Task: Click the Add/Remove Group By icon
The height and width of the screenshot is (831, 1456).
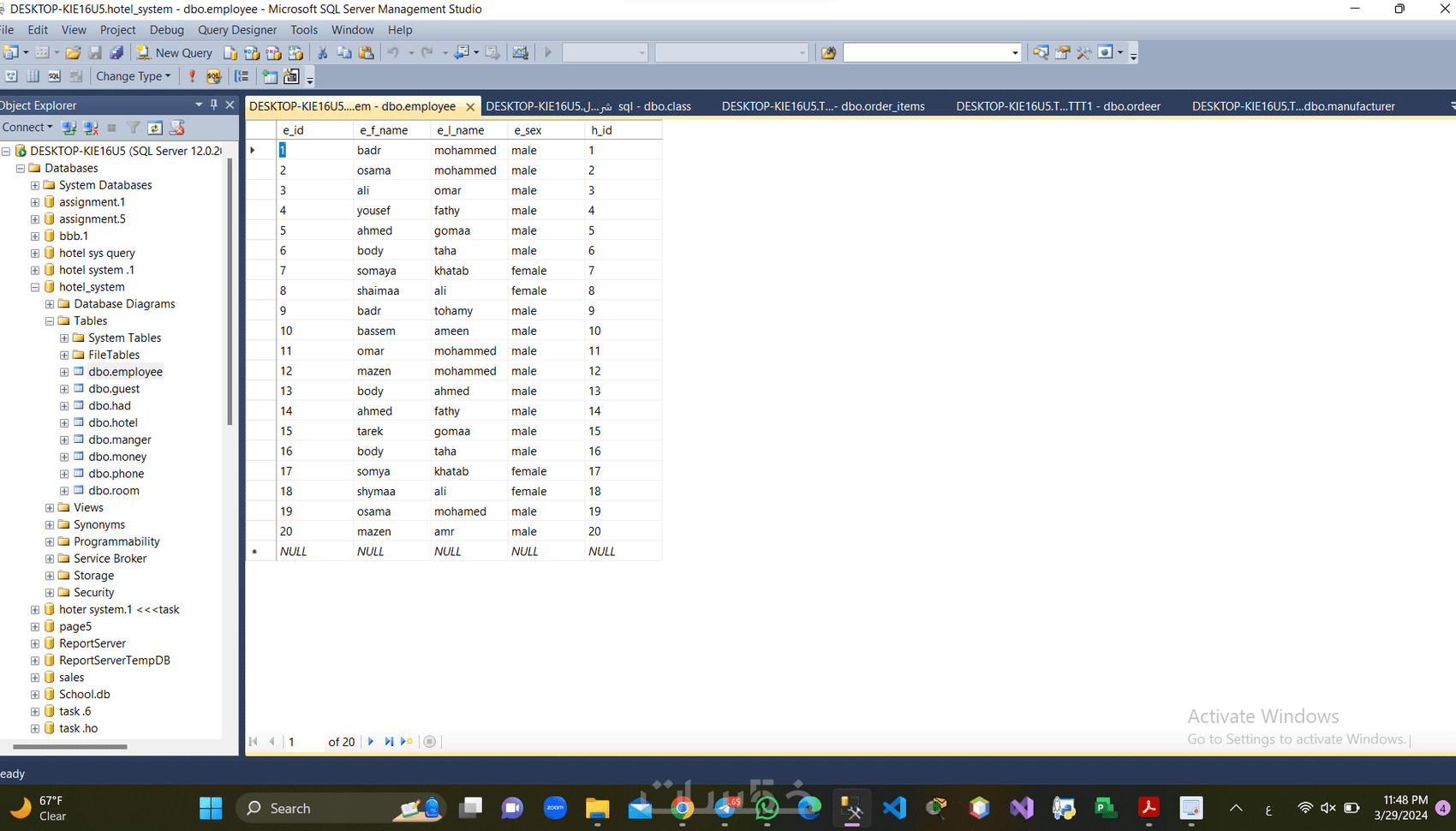Action: [242, 76]
